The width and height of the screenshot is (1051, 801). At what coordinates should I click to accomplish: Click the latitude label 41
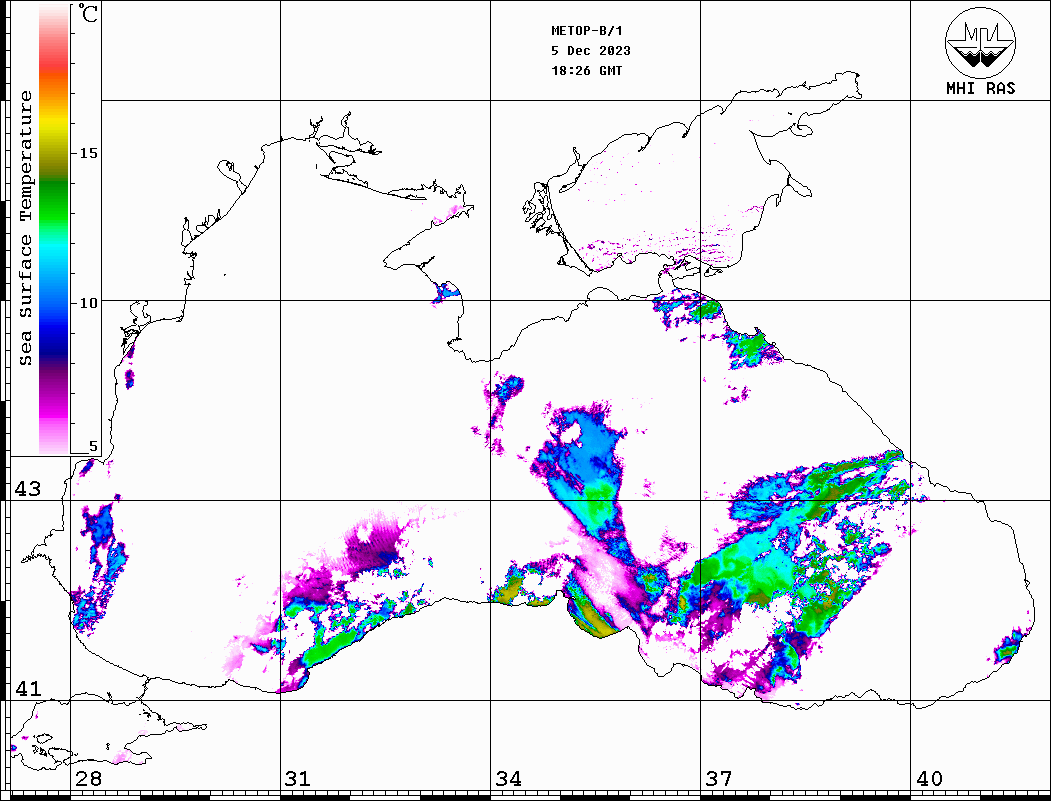pyautogui.click(x=26, y=689)
